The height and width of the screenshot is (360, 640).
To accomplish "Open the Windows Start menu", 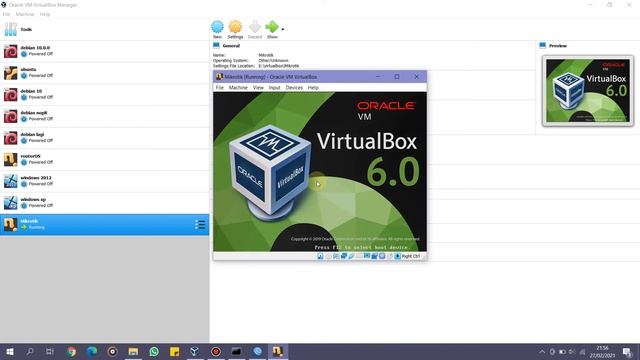I will (10, 351).
